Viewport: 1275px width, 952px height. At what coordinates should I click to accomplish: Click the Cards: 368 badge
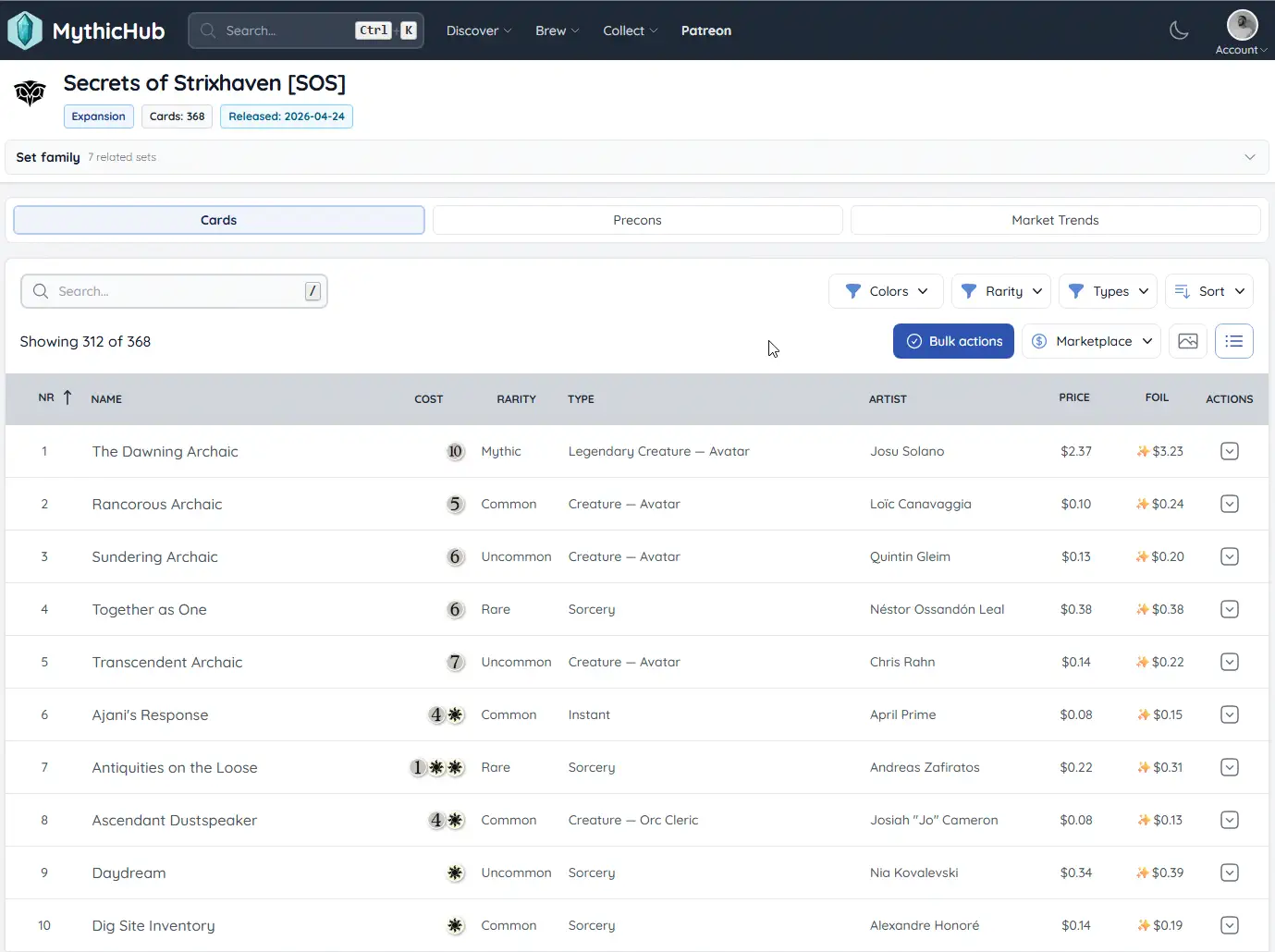[x=178, y=116]
